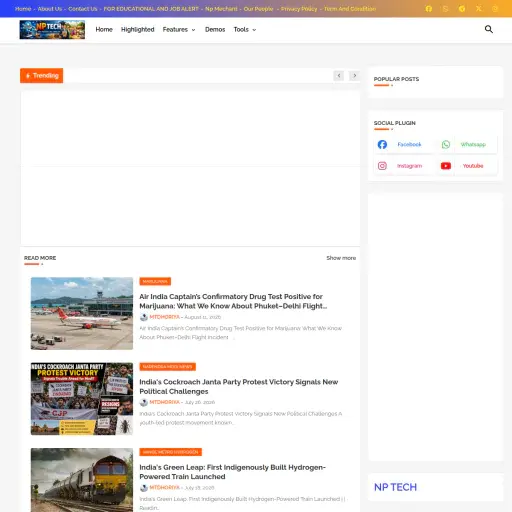This screenshot has width=512, height=512.
Task: Click the Whatsapp icon in Social Plugin
Action: 446,144
